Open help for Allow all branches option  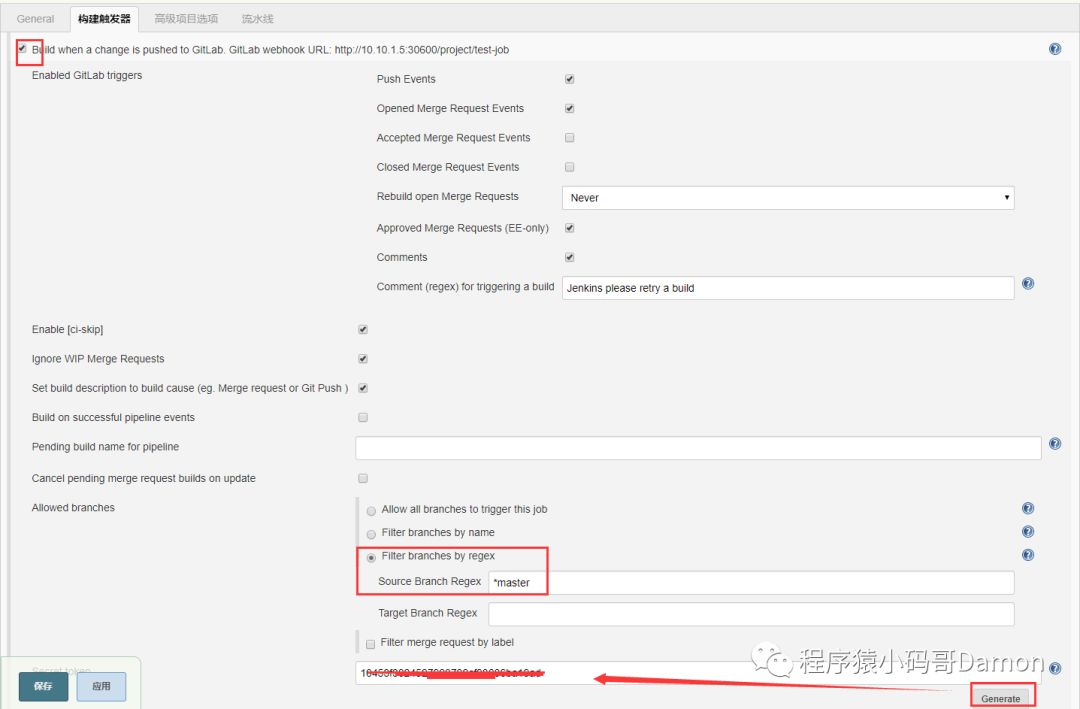tap(1028, 508)
